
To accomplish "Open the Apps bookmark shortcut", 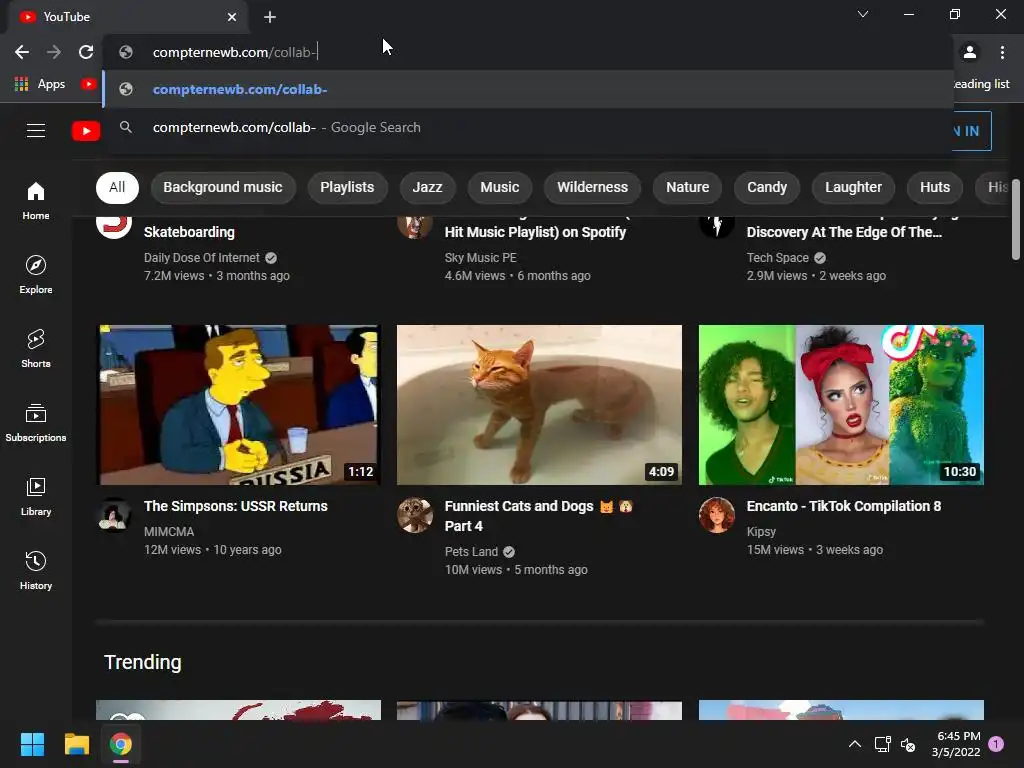I will click(39, 84).
